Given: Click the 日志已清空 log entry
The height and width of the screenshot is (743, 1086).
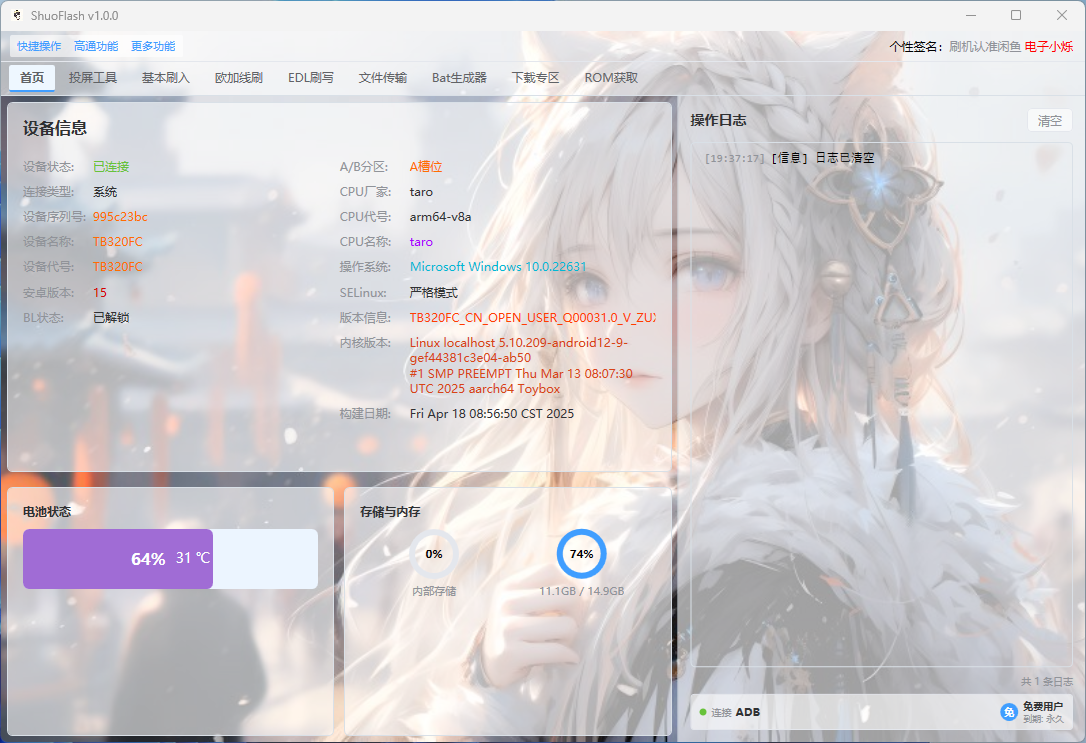Looking at the screenshot, I should pos(844,158).
